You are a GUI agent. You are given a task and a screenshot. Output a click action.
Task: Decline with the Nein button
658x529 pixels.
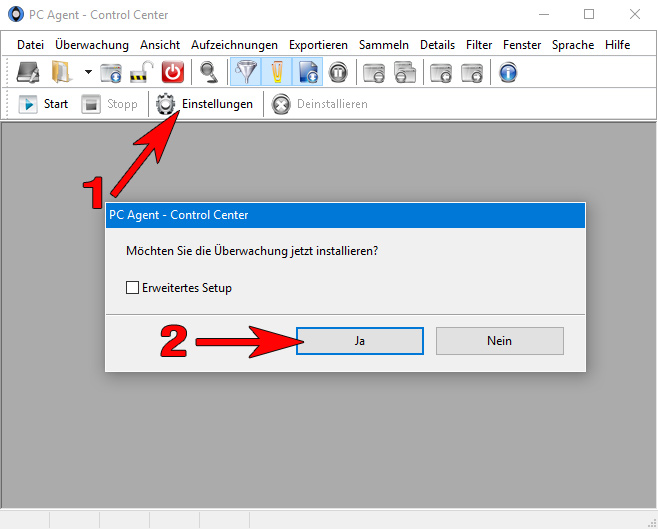(x=499, y=341)
